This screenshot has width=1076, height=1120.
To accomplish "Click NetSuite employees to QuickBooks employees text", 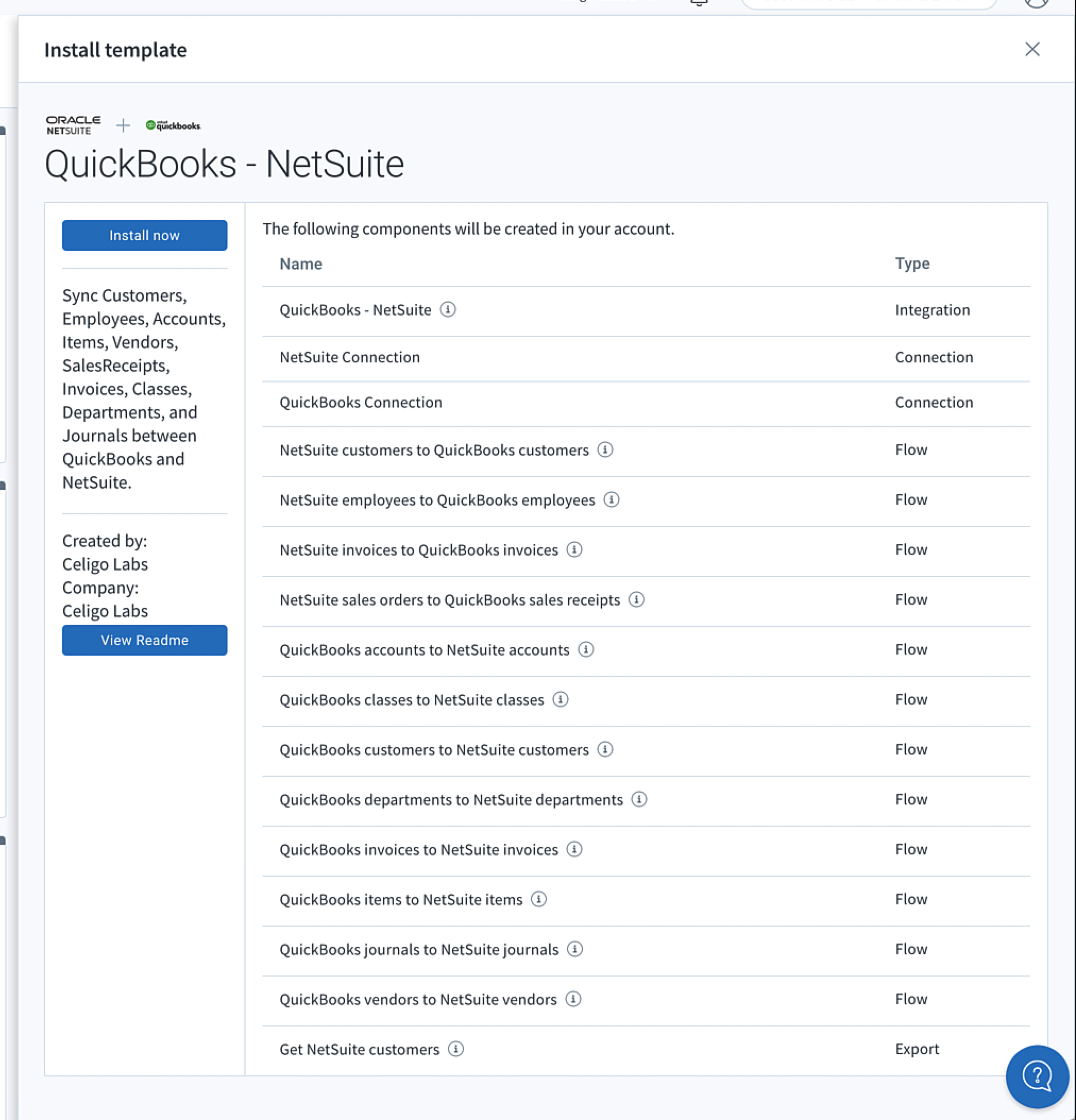I will 437,500.
